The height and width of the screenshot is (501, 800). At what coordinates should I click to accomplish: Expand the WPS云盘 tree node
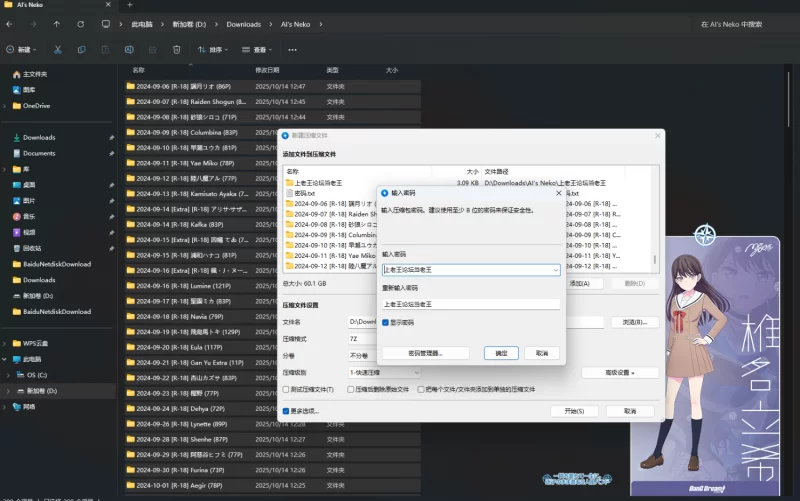[x=5, y=343]
